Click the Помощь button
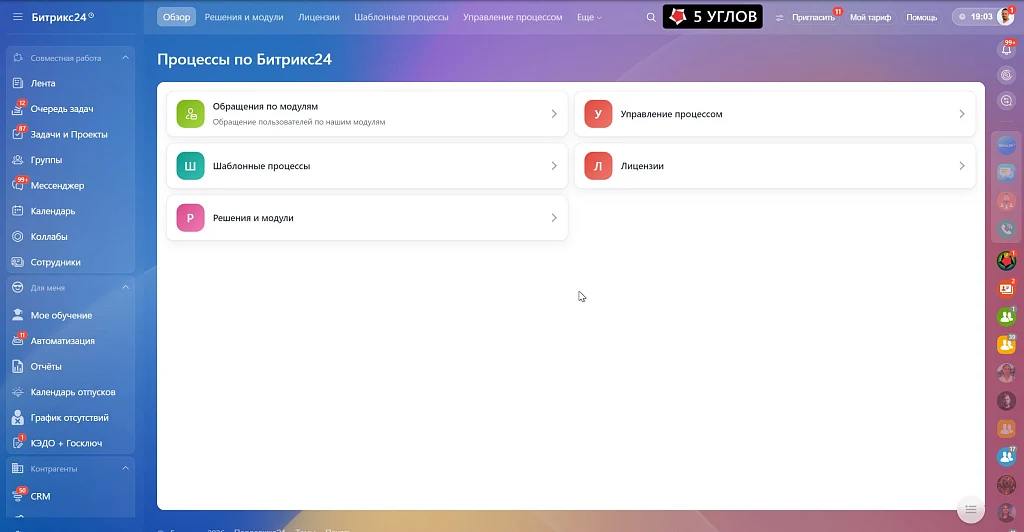 coord(921,17)
